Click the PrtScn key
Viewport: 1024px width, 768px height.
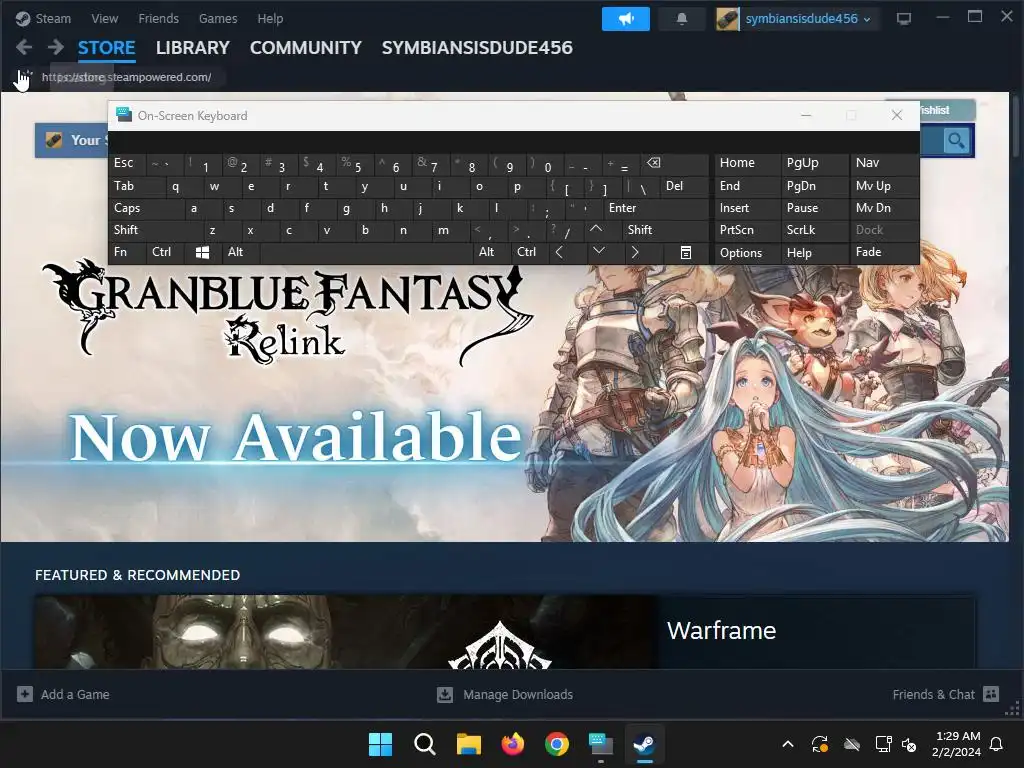(747, 230)
